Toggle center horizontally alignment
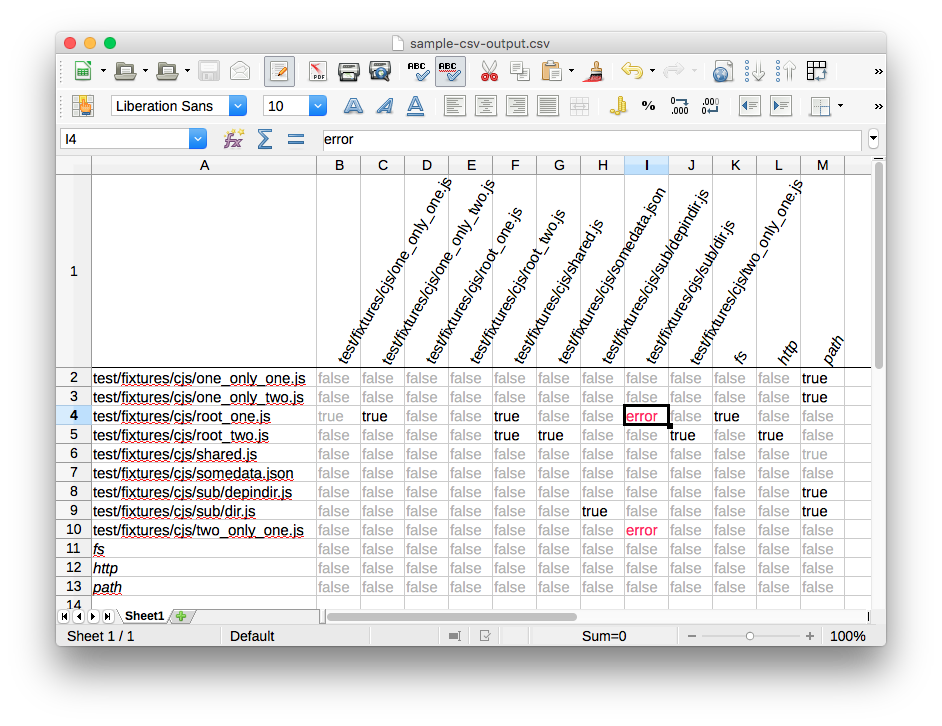The height and width of the screenshot is (726, 942). tap(485, 106)
